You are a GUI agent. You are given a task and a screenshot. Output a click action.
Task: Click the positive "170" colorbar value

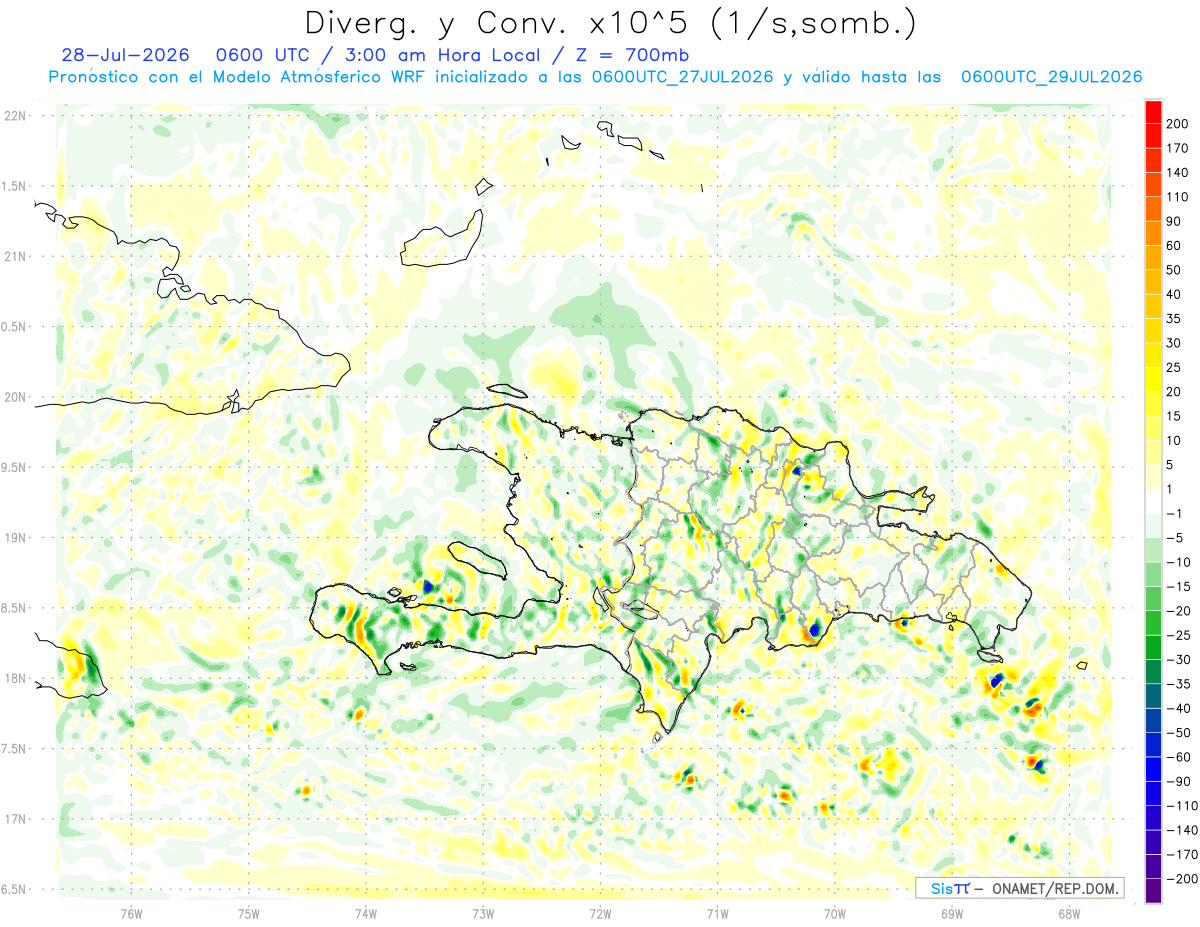pos(1177,148)
